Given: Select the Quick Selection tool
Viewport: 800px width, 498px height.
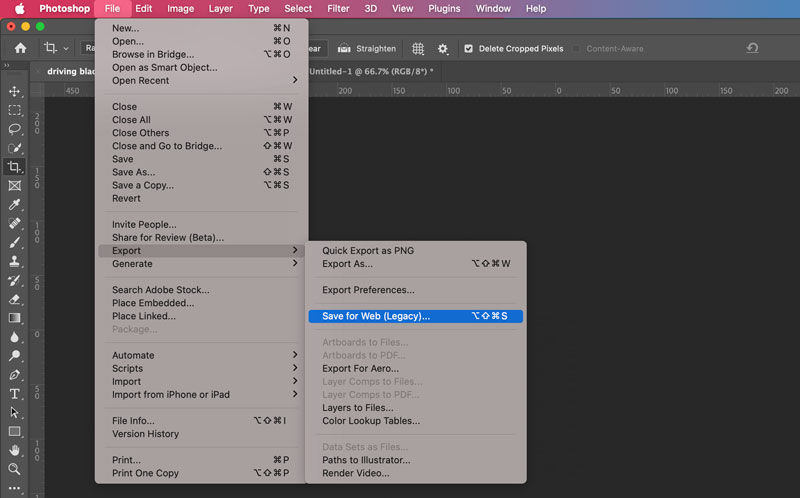Looking at the screenshot, I should (14, 148).
